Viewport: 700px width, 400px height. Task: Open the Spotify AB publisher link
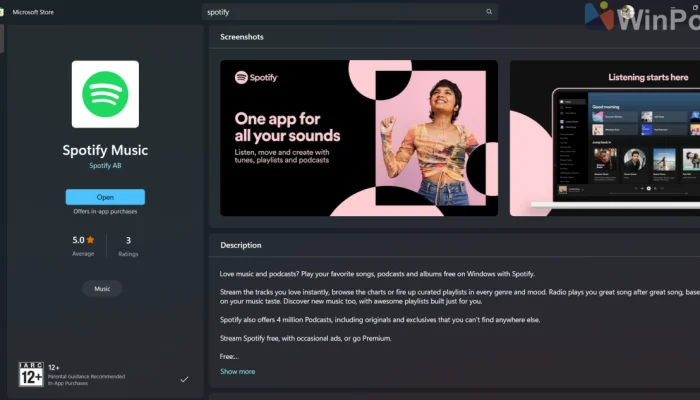click(105, 166)
